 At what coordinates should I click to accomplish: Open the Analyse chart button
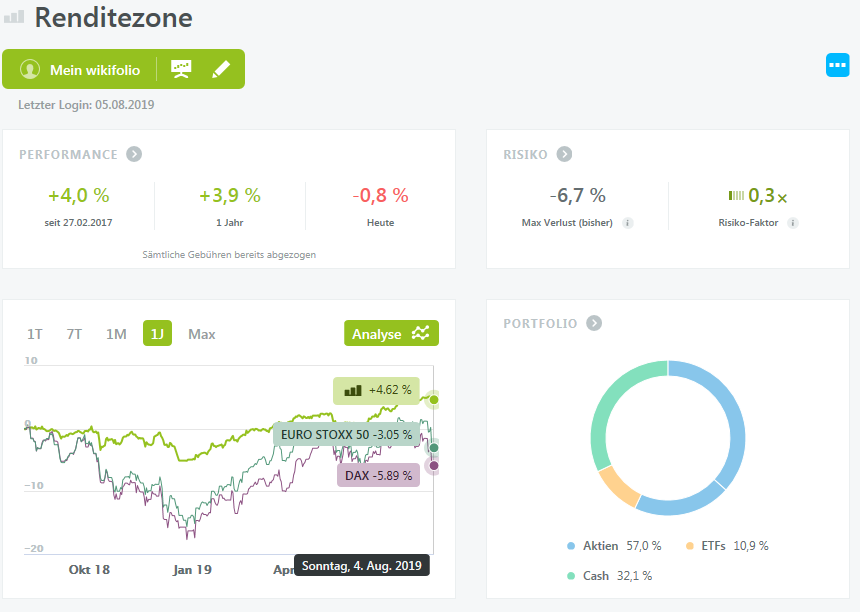coord(392,333)
